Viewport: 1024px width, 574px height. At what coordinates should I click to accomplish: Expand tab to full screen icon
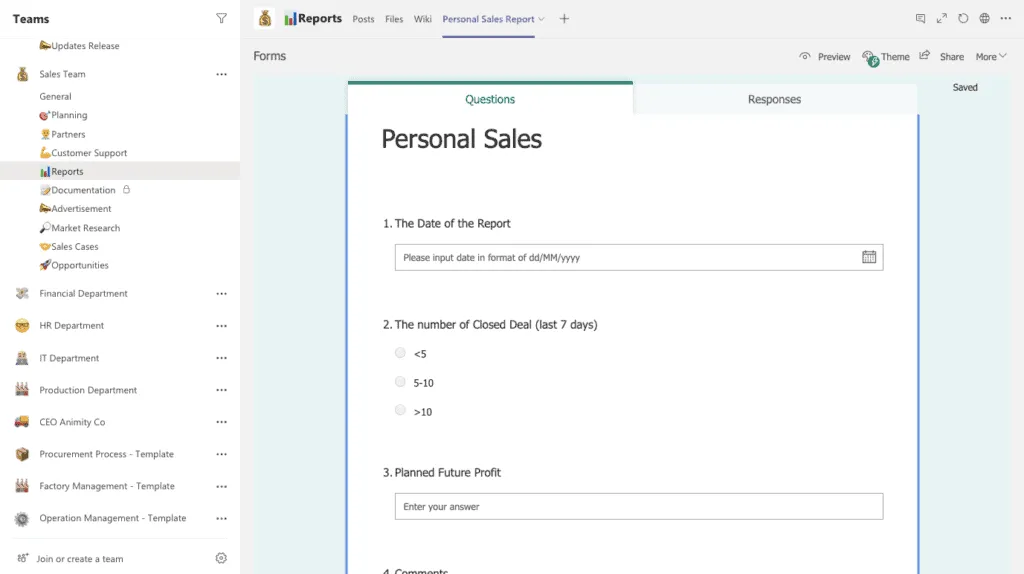tap(942, 18)
